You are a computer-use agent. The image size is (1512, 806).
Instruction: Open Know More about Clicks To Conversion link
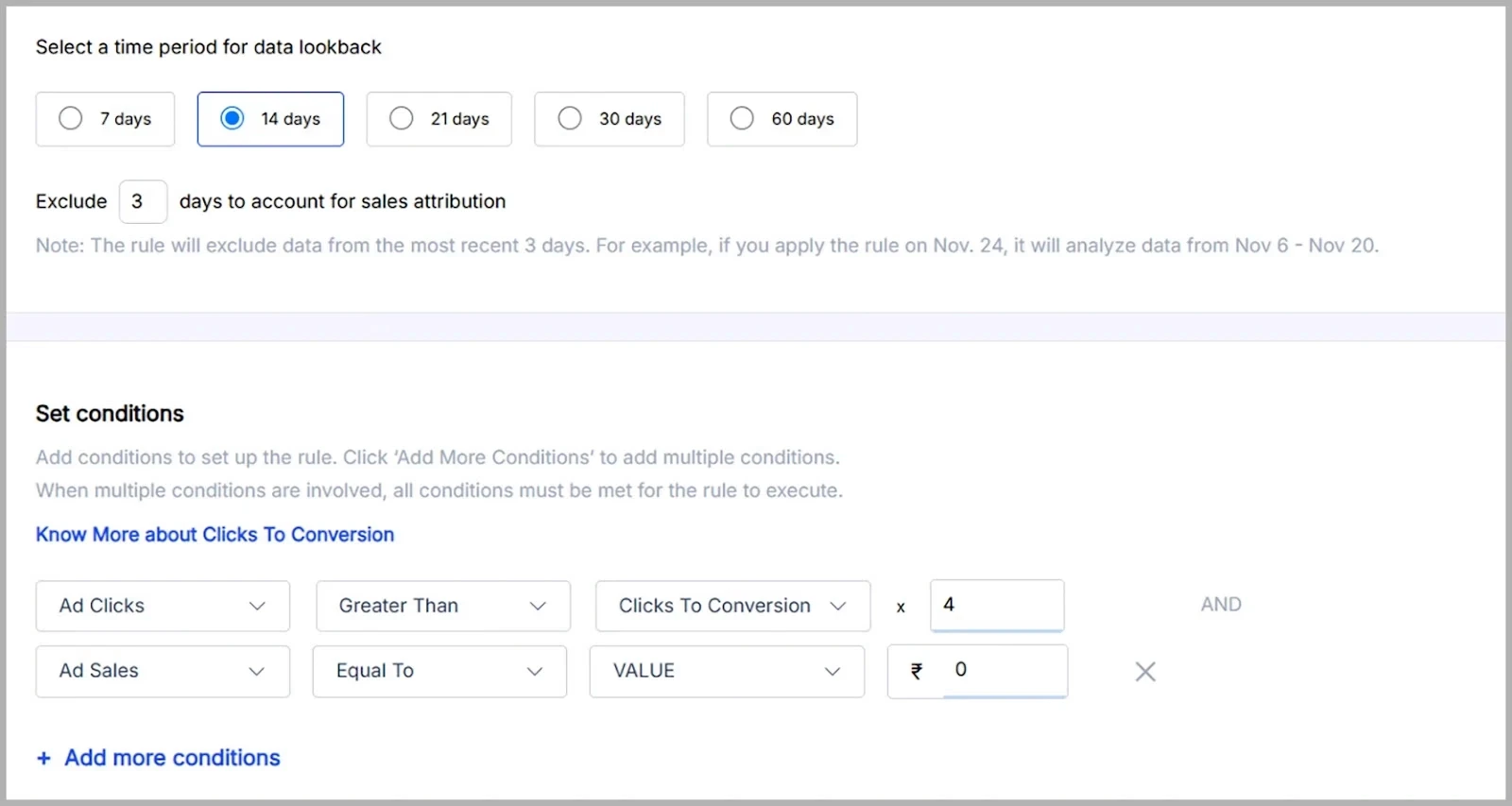(x=215, y=535)
